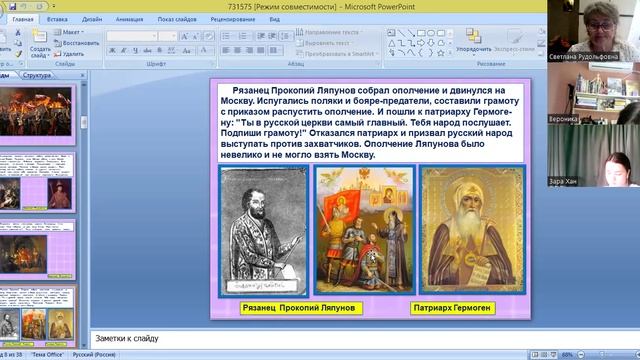Cut selection with the scissors icon
Viewport: 640px width, 360px height.
tap(18, 33)
